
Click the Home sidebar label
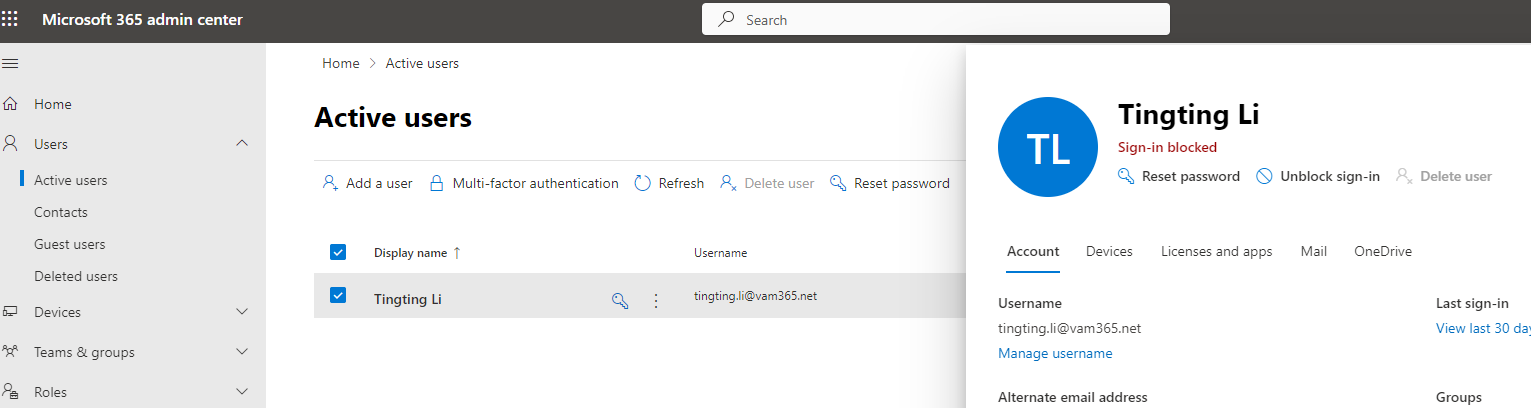53,104
